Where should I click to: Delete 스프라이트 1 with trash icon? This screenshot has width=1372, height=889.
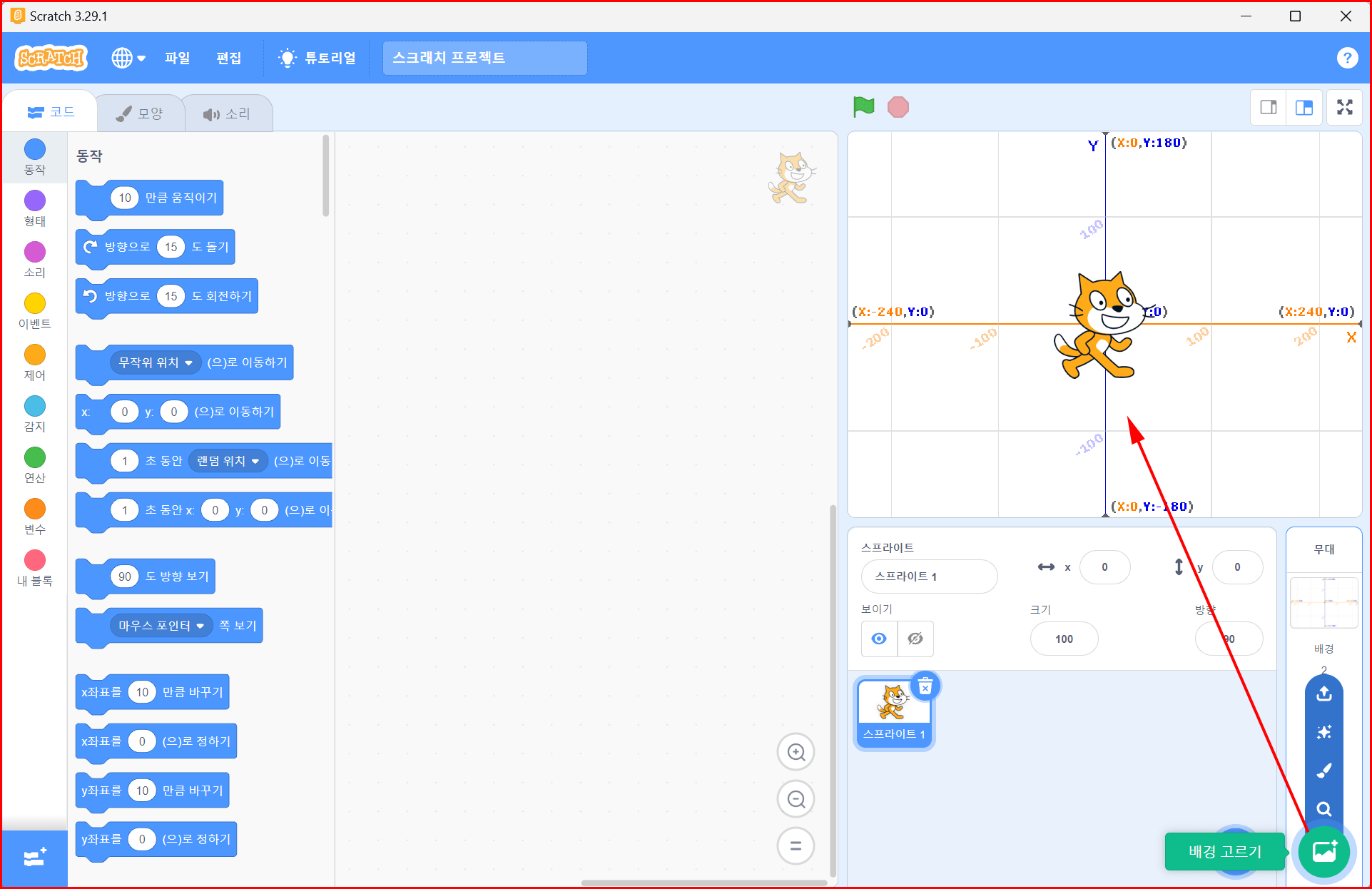click(x=925, y=687)
